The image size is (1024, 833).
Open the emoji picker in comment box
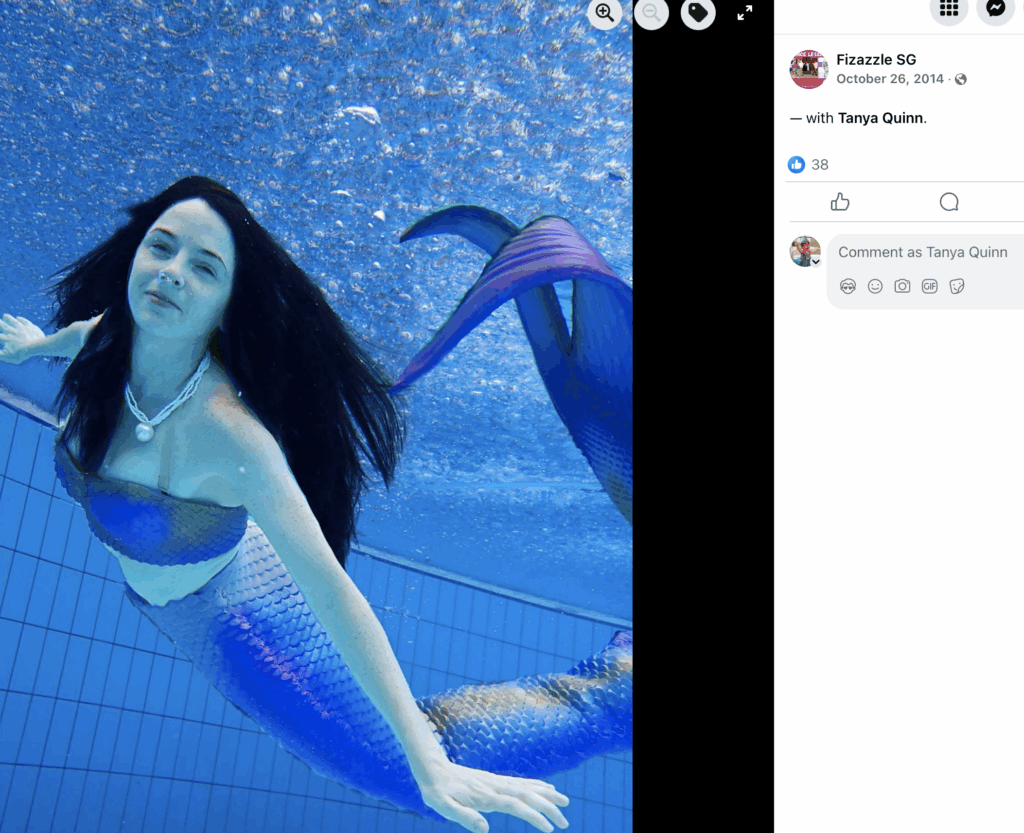tap(875, 287)
